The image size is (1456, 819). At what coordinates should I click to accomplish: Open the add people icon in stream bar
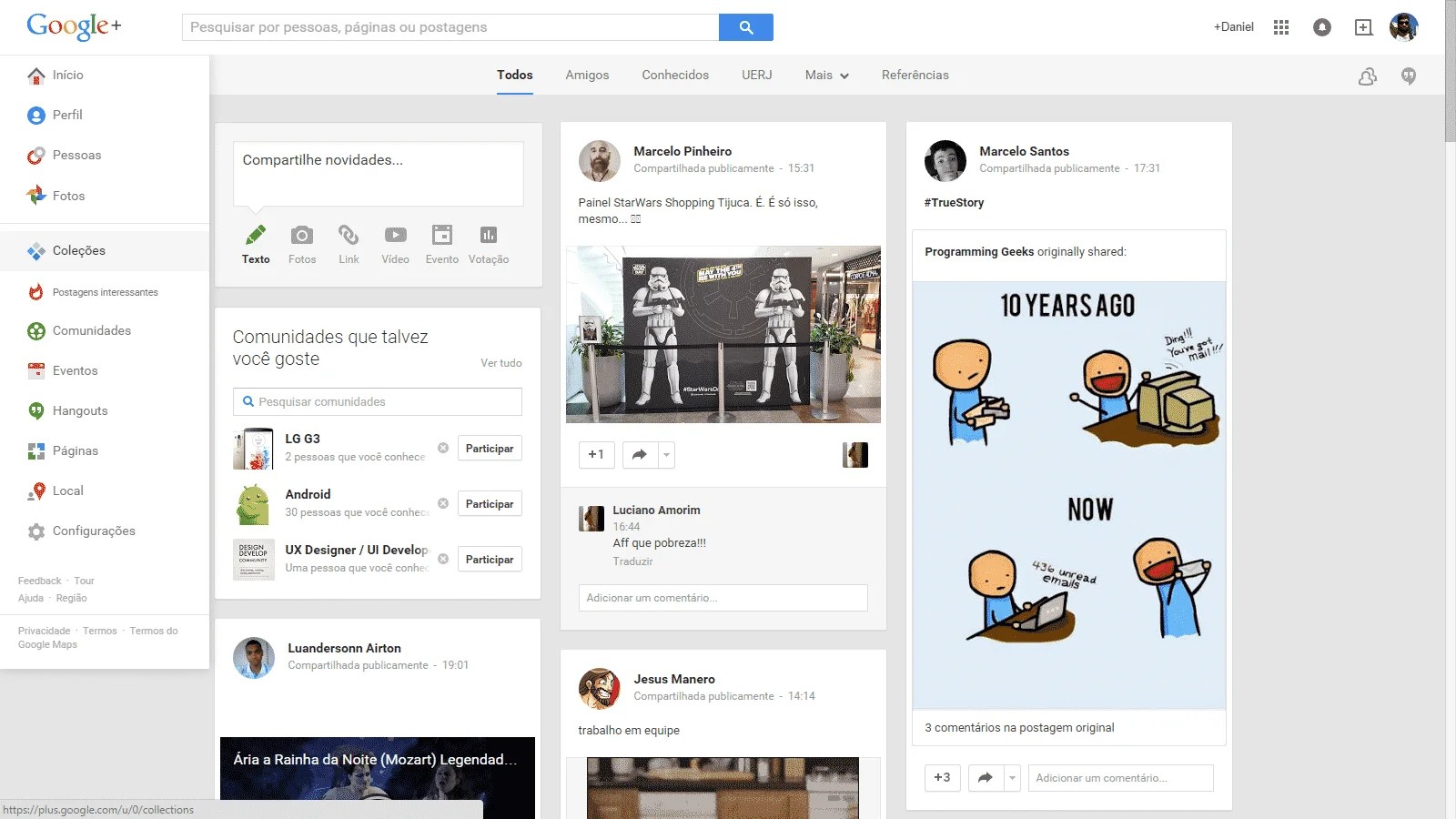point(1368,76)
